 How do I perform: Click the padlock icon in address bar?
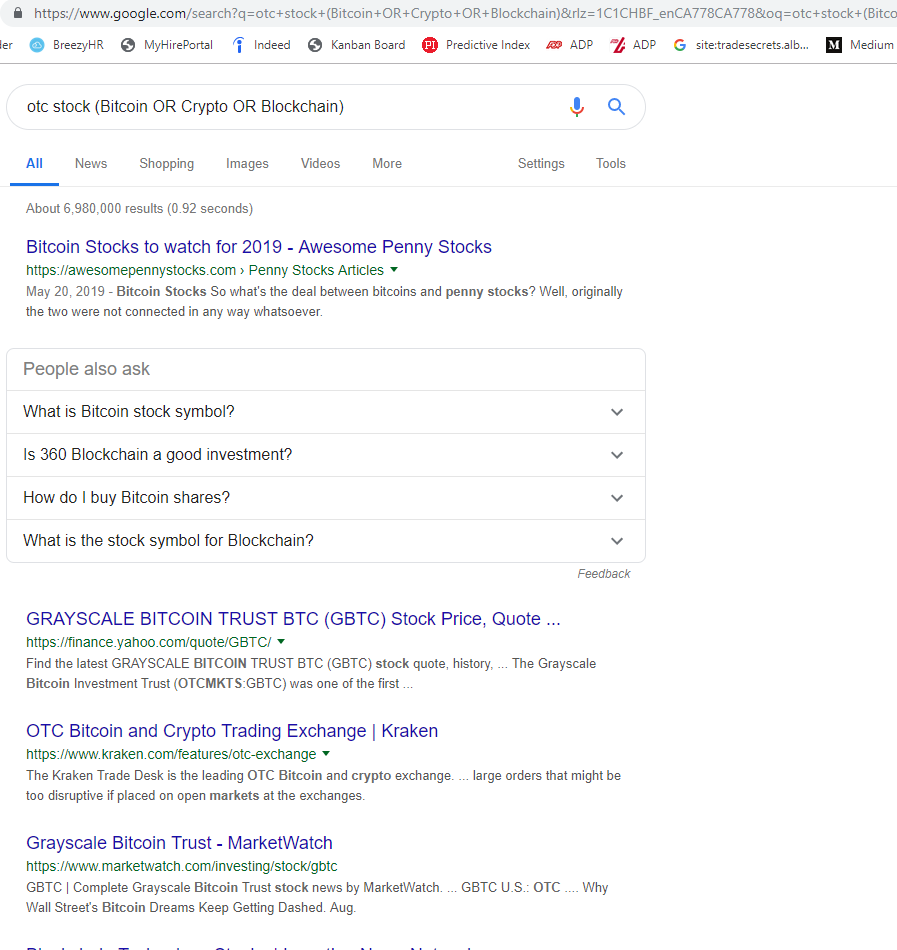point(18,13)
